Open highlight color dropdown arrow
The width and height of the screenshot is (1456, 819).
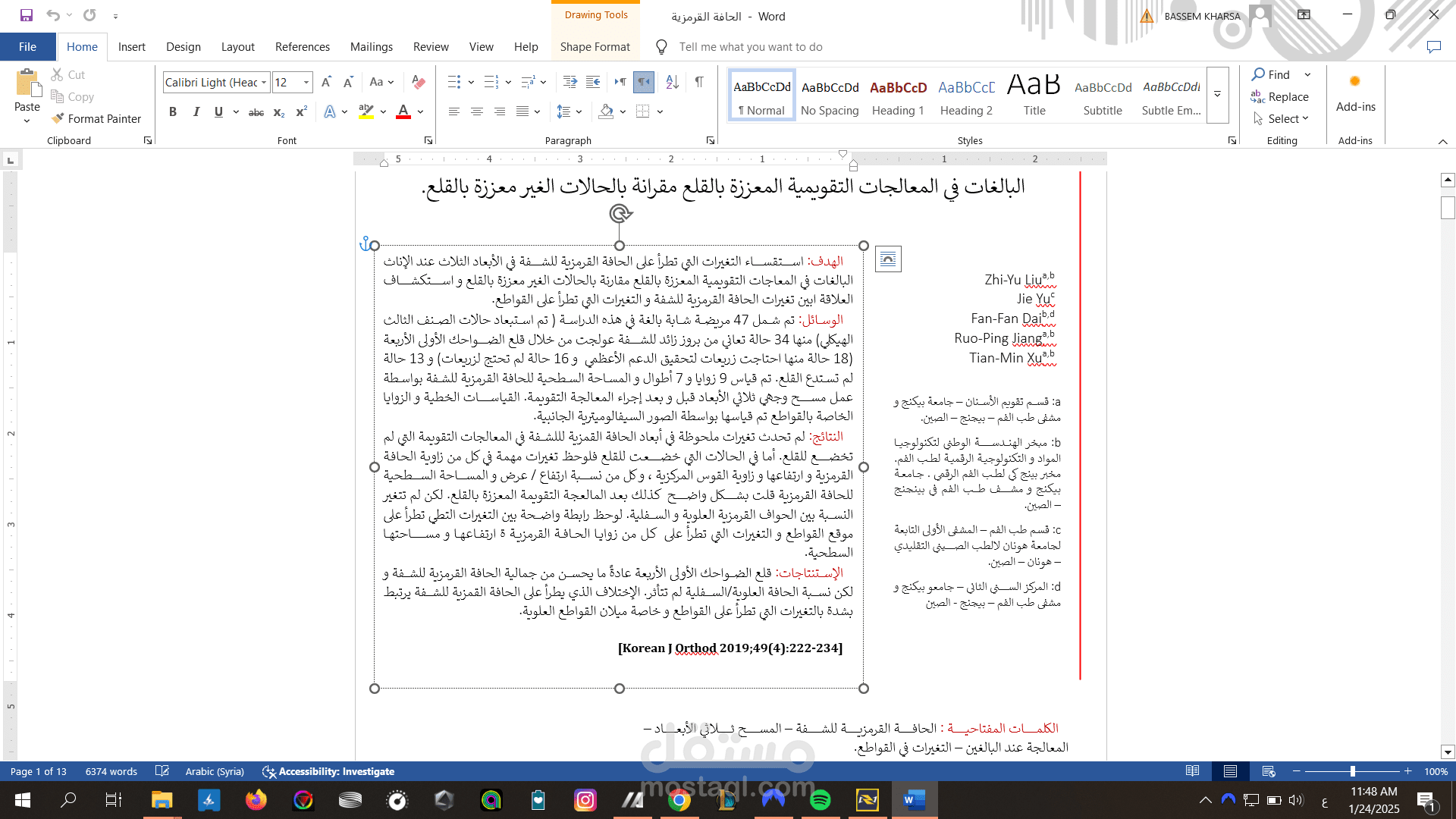[383, 111]
